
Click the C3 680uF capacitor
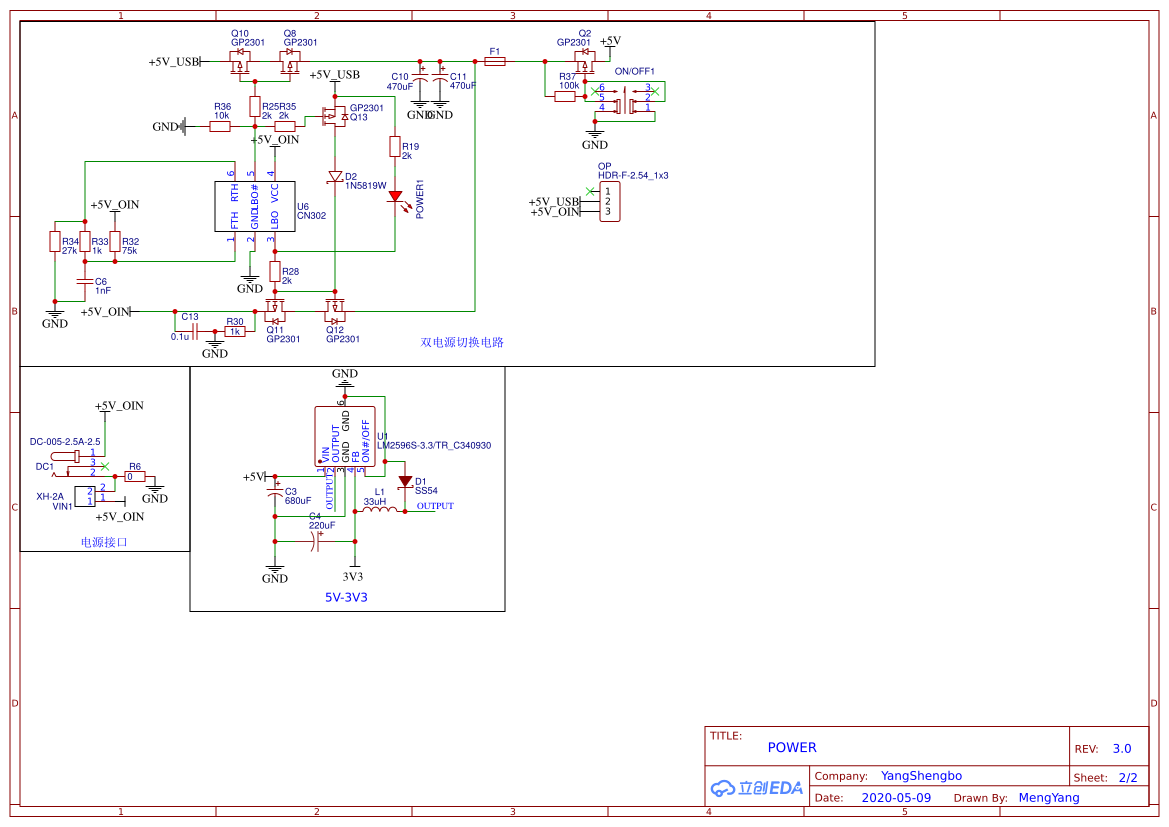(x=275, y=494)
